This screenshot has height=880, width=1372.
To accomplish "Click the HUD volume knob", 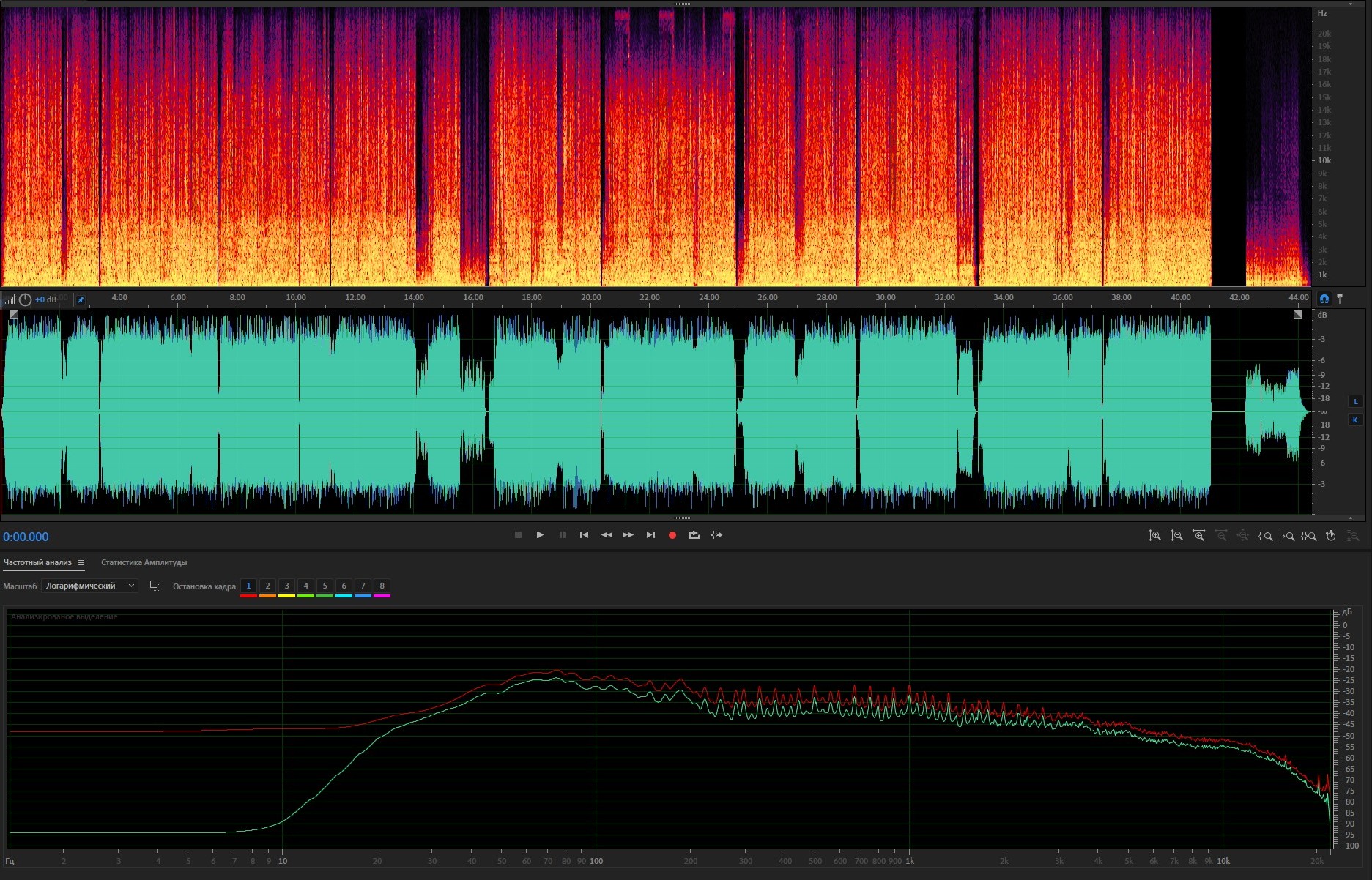I will pyautogui.click(x=25, y=299).
